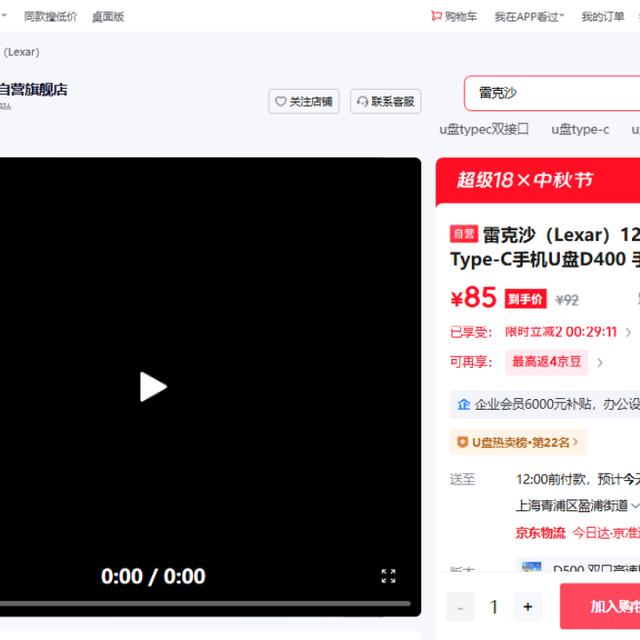640x640 pixels.
Task: Decrease quantity with the minus button
Action: coord(460,607)
